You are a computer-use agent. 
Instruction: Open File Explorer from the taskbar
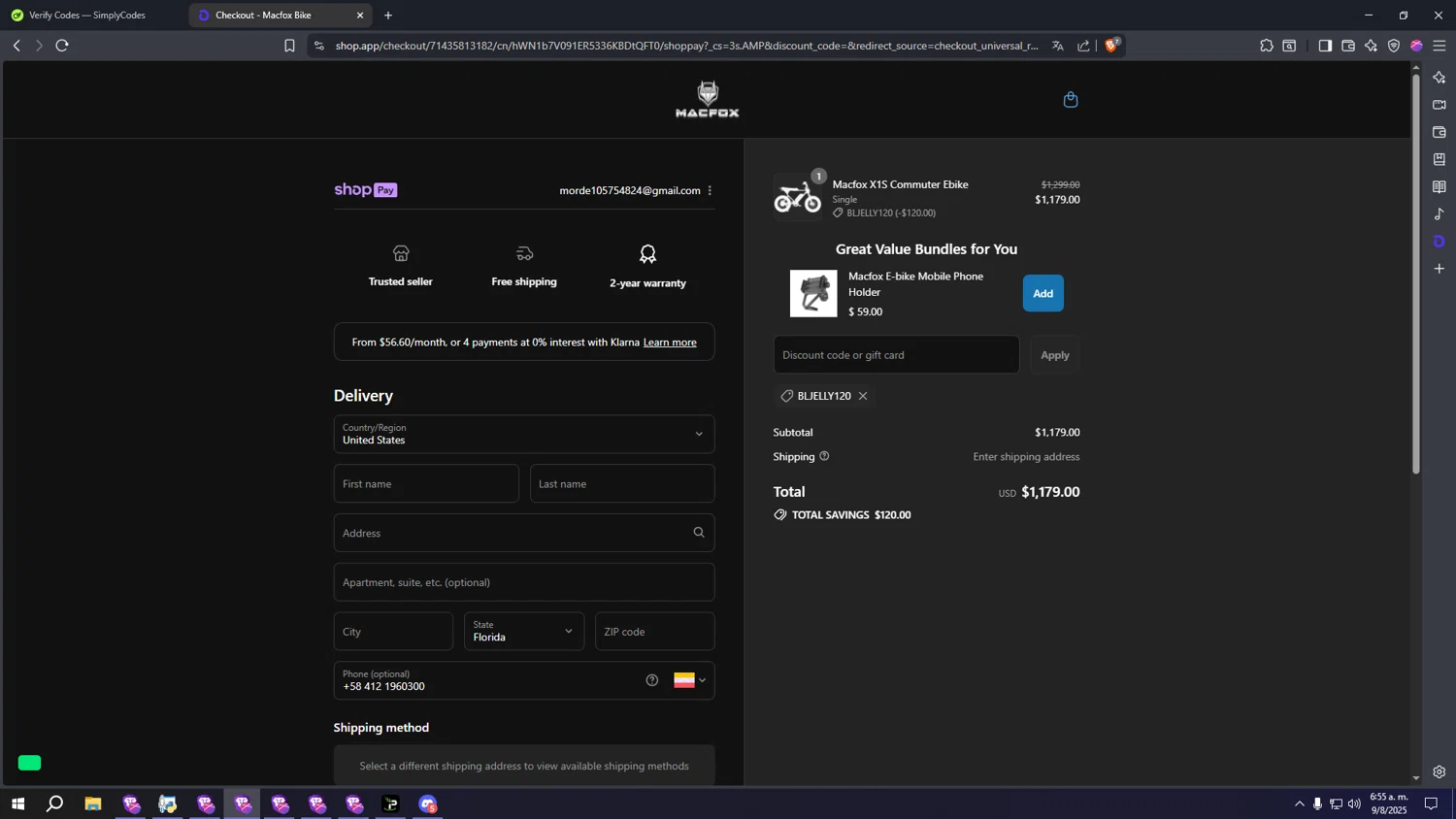pos(93,803)
